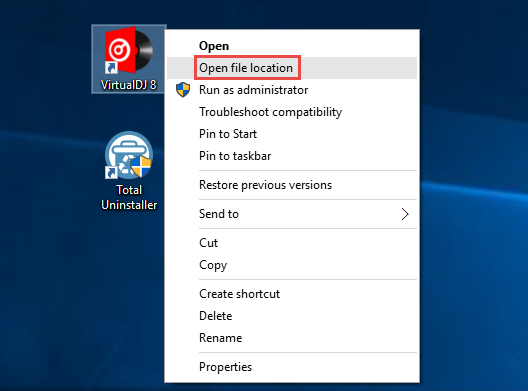The height and width of the screenshot is (391, 528).
Task: Choose Open in the context menu
Action: pyautogui.click(x=292, y=46)
